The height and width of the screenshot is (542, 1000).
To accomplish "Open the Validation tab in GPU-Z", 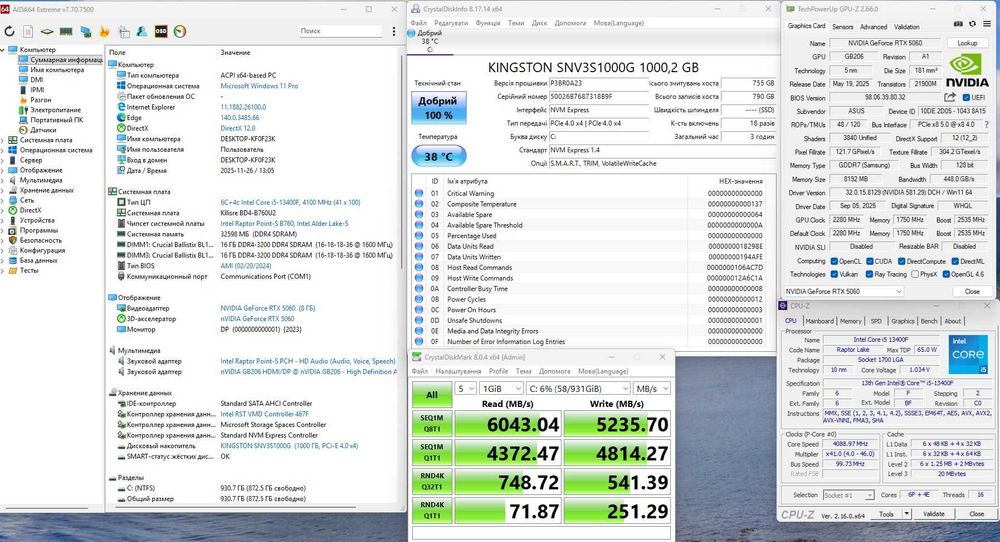I will coord(906,27).
